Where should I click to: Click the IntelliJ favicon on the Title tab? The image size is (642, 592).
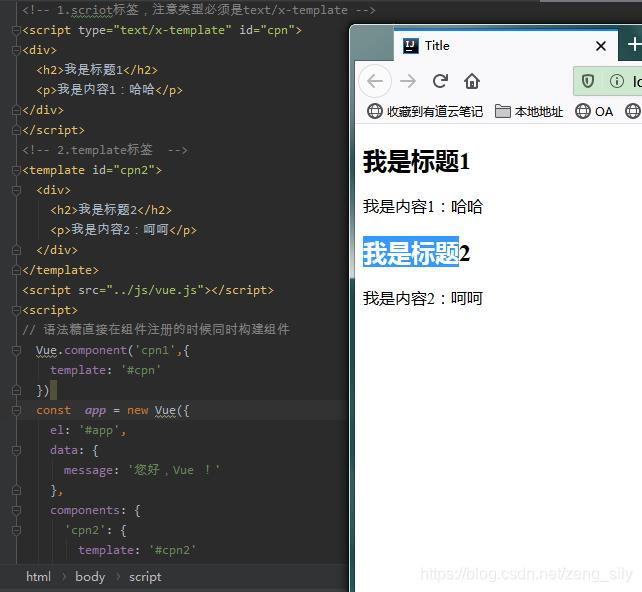(x=411, y=45)
